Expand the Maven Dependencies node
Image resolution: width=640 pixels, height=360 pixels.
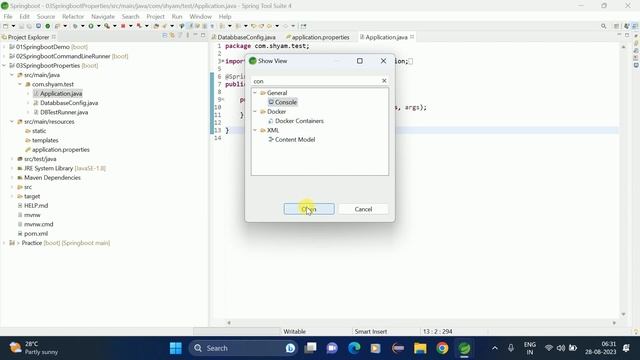pos(12,178)
